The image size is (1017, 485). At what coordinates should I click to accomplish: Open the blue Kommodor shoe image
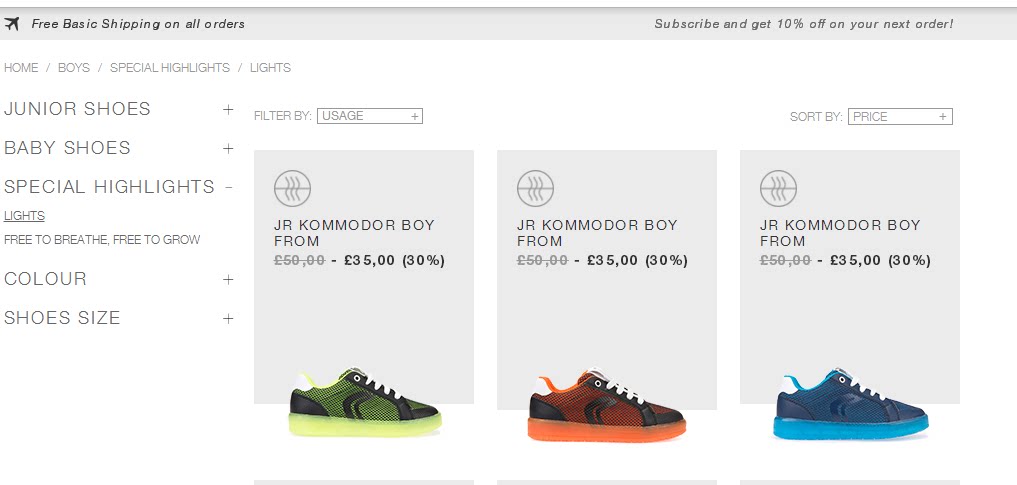[850, 405]
